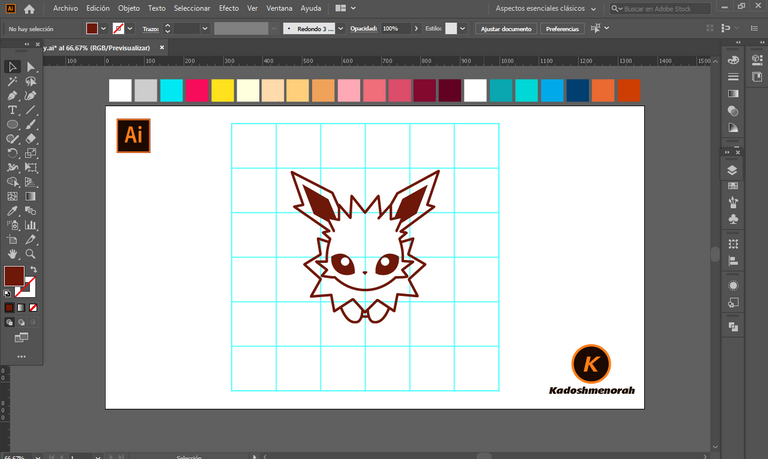Enable Draw Behind mode
This screenshot has height=459, width=768.
(x=21, y=322)
